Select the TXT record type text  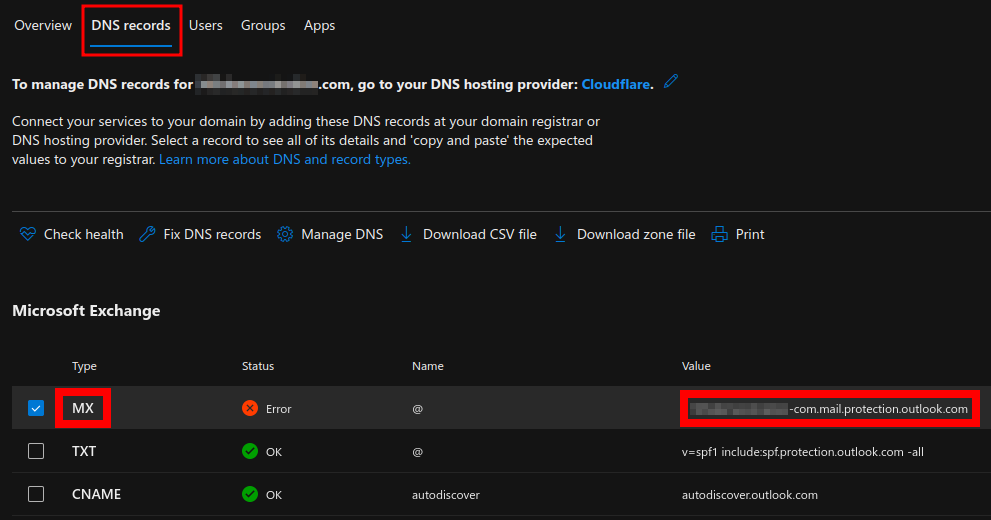[x=84, y=451]
